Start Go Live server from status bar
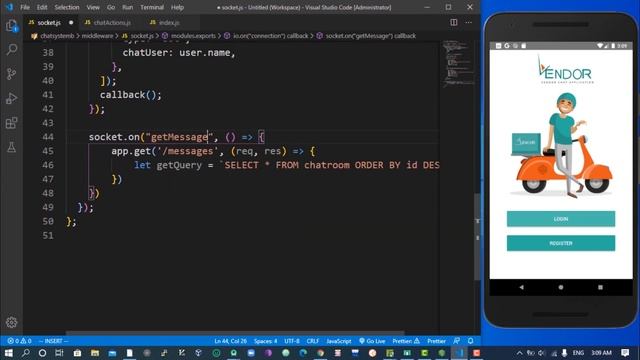The height and width of the screenshot is (360, 640). [x=372, y=341]
